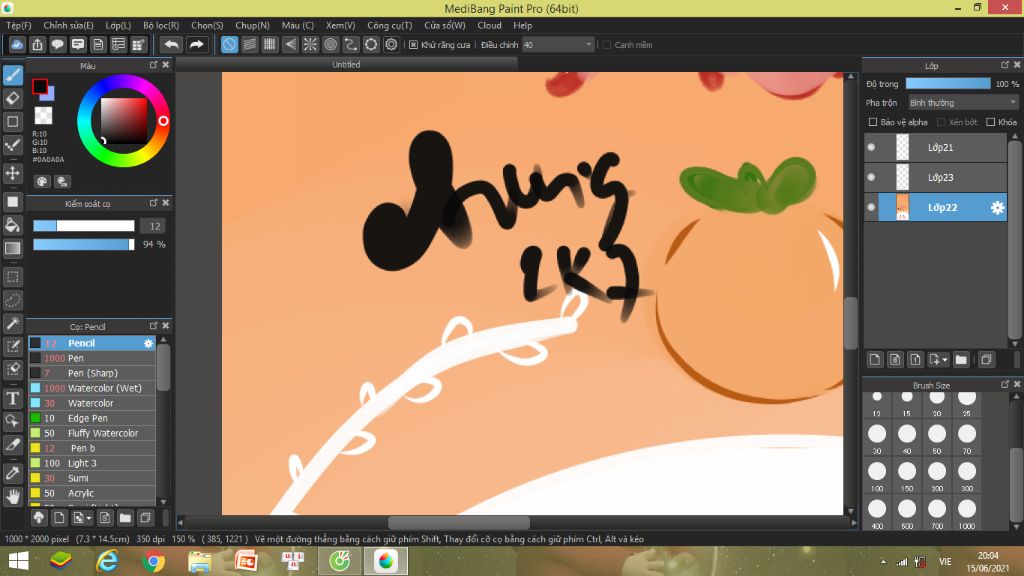Open snap settings gear

(x=391, y=44)
